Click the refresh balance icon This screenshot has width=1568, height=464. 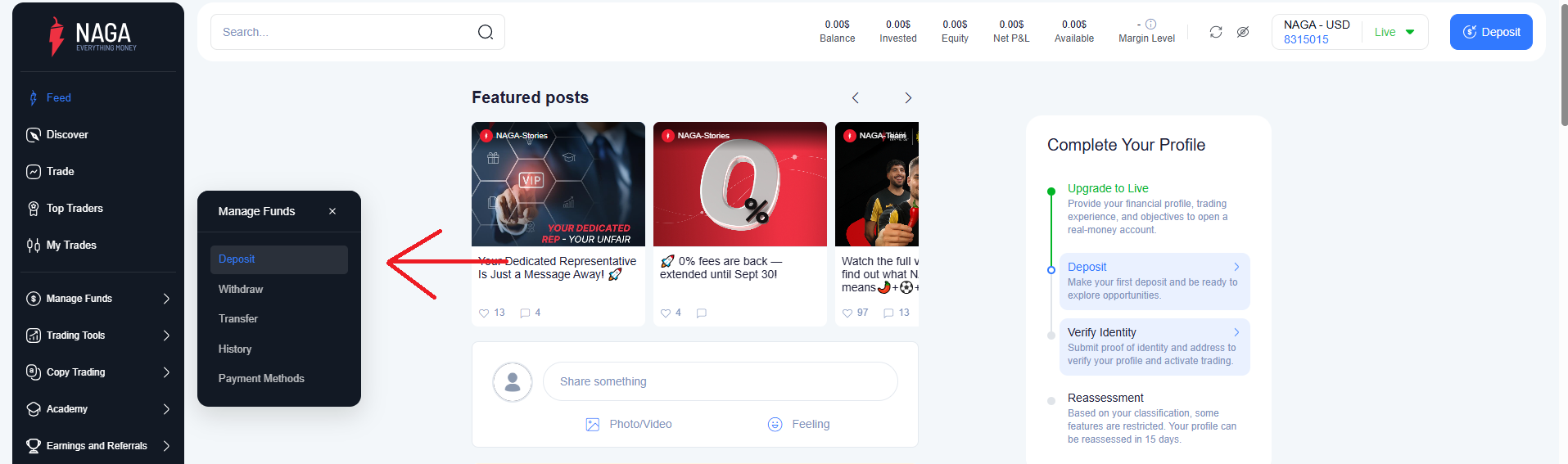(1216, 32)
